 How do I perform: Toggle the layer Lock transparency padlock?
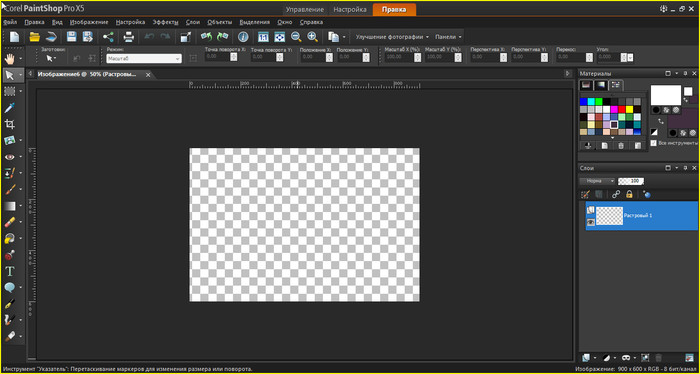click(x=629, y=194)
